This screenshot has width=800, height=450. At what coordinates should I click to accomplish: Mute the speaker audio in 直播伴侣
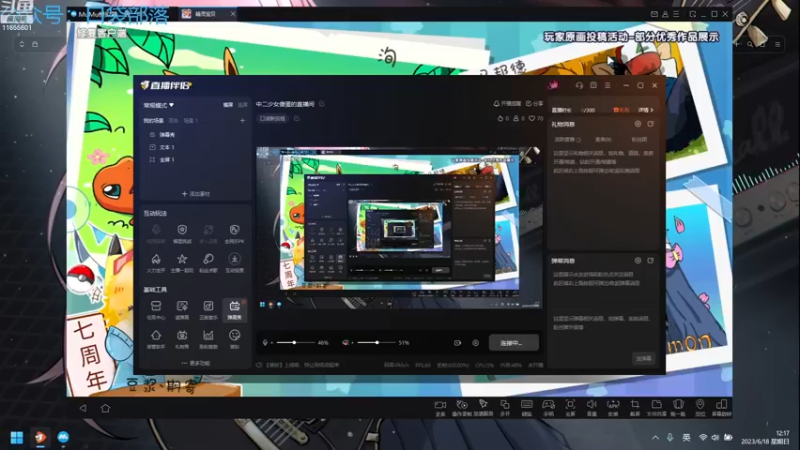345,343
